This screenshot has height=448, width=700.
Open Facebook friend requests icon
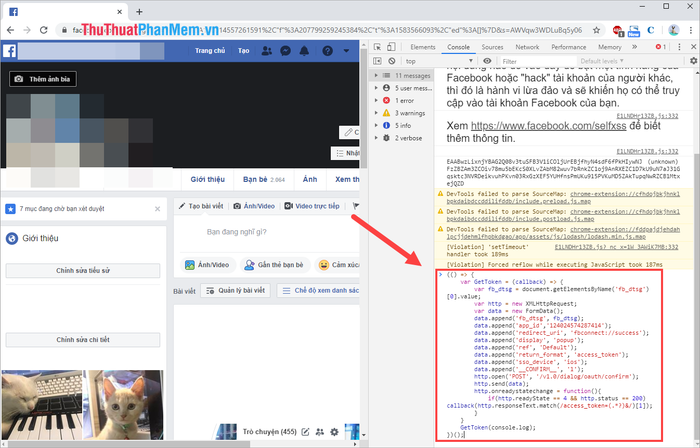tap(267, 51)
